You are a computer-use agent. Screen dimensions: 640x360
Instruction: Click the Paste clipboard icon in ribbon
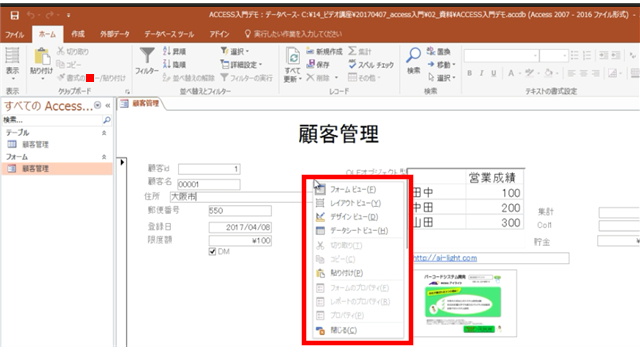pyautogui.click(x=41, y=56)
